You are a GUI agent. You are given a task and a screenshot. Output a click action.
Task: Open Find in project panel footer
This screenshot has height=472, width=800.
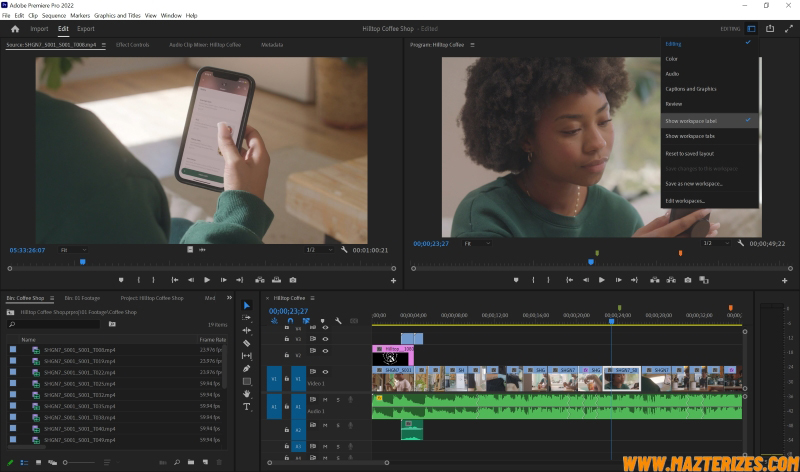pyautogui.click(x=177, y=462)
